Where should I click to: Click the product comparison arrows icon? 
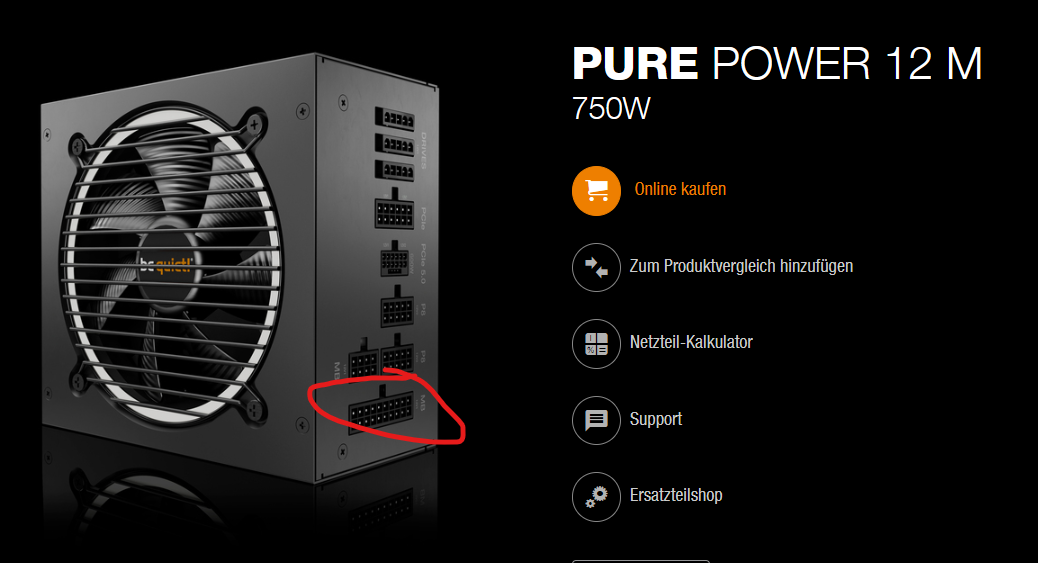(596, 268)
